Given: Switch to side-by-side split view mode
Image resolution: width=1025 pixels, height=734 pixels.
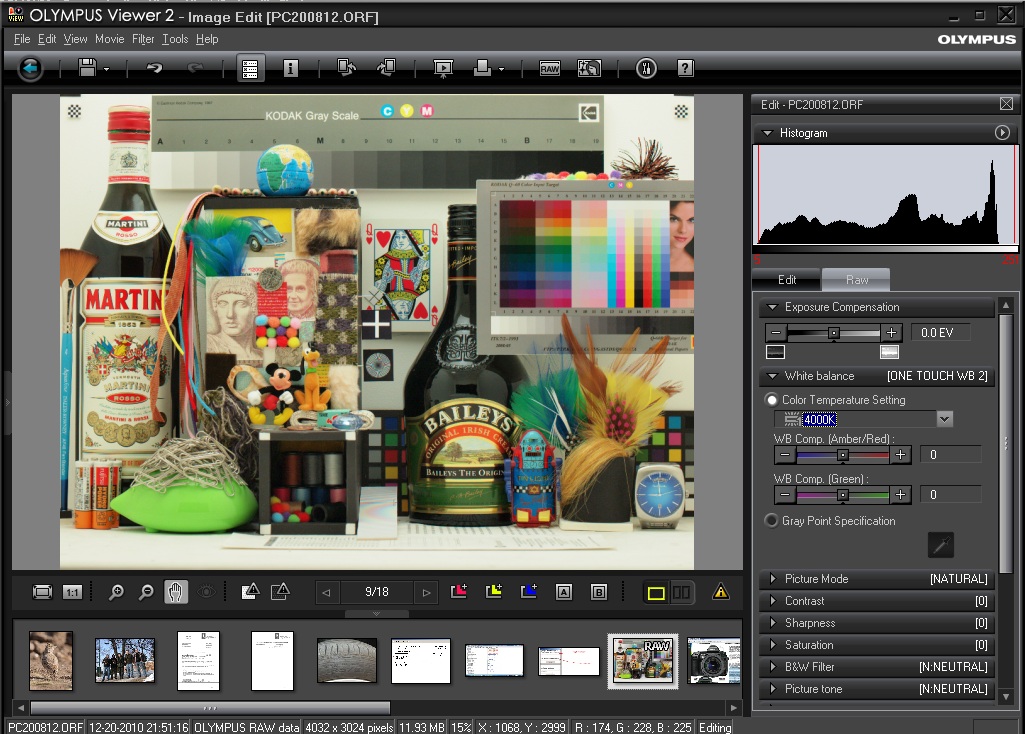Looking at the screenshot, I should coord(681,593).
